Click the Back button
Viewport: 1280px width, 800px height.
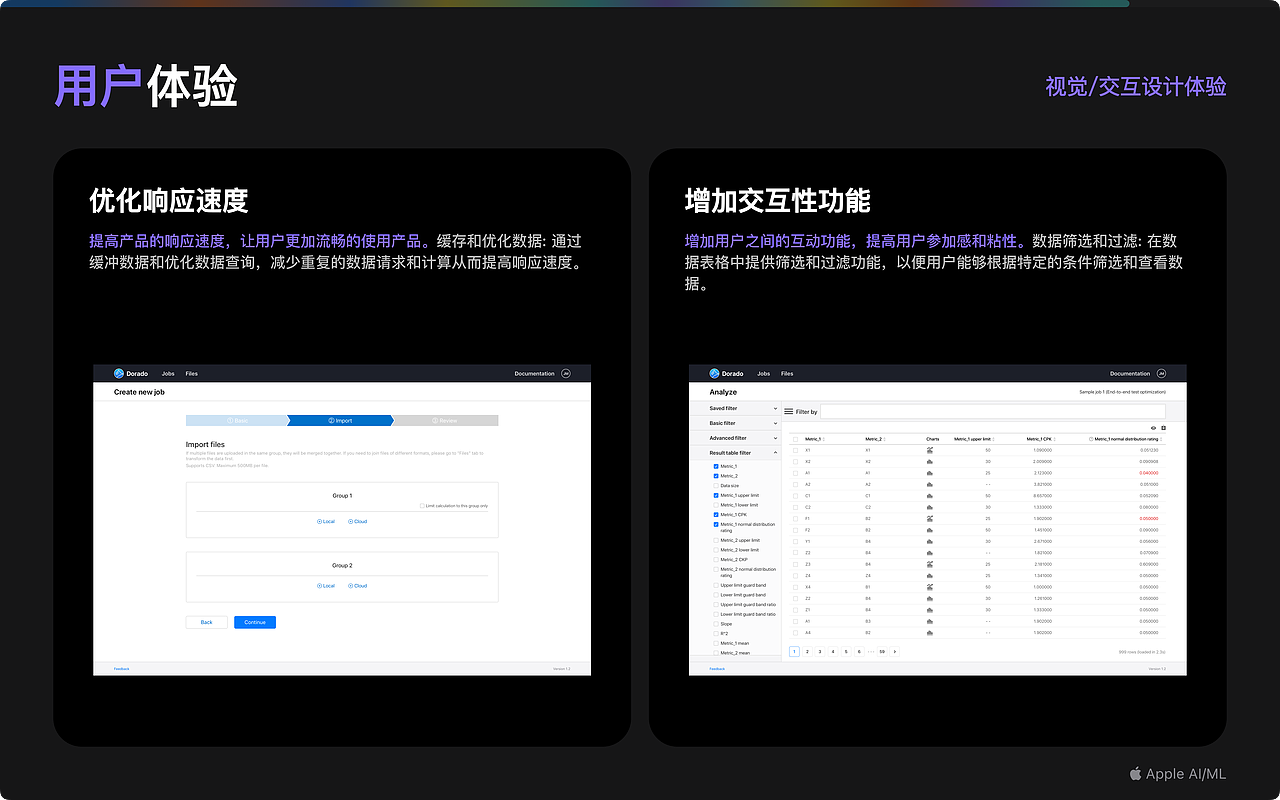206,622
